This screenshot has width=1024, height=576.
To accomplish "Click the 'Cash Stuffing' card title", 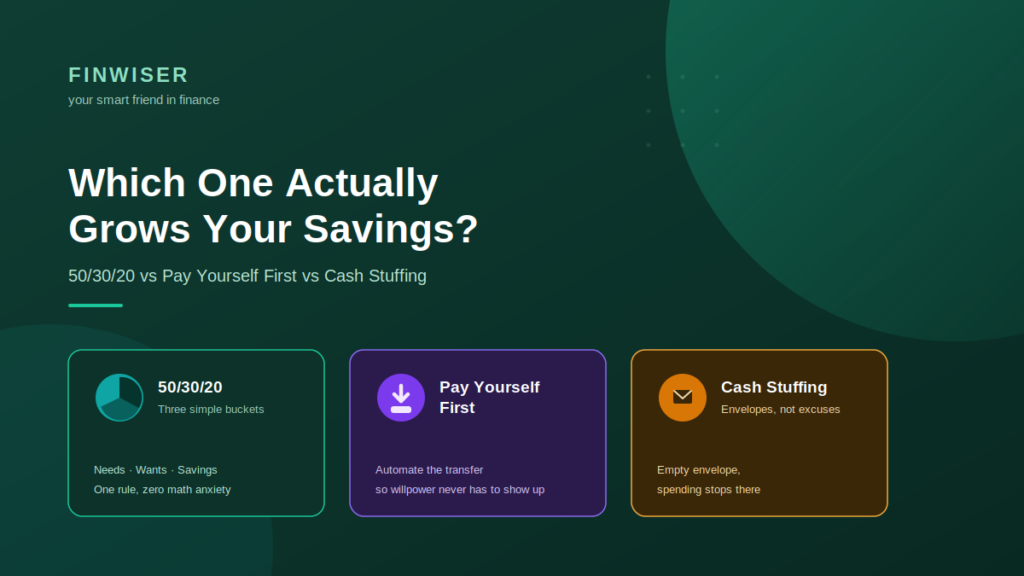I will [x=774, y=387].
